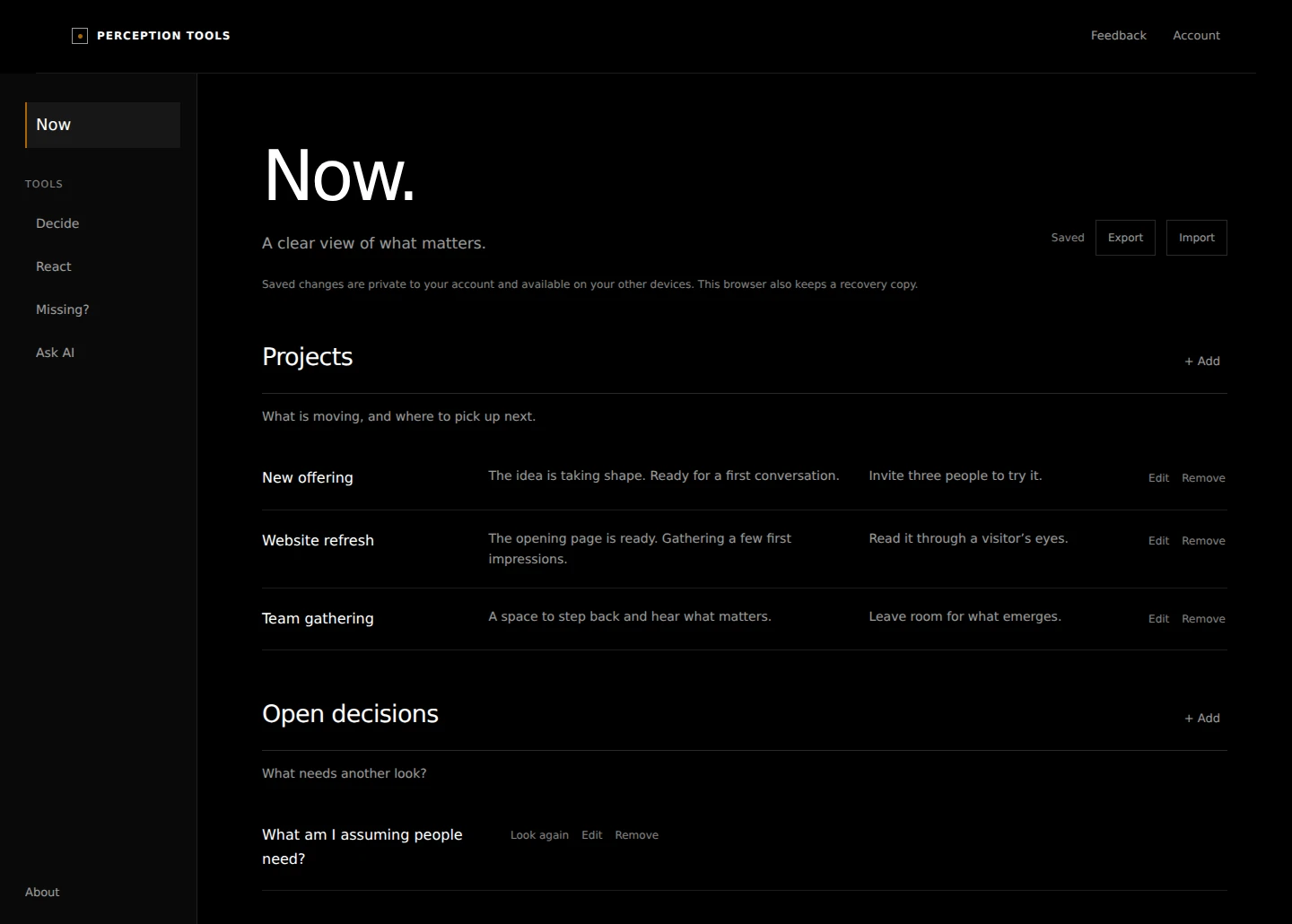Remove the Team gathering project
This screenshot has width=1292, height=924.
[1203, 619]
